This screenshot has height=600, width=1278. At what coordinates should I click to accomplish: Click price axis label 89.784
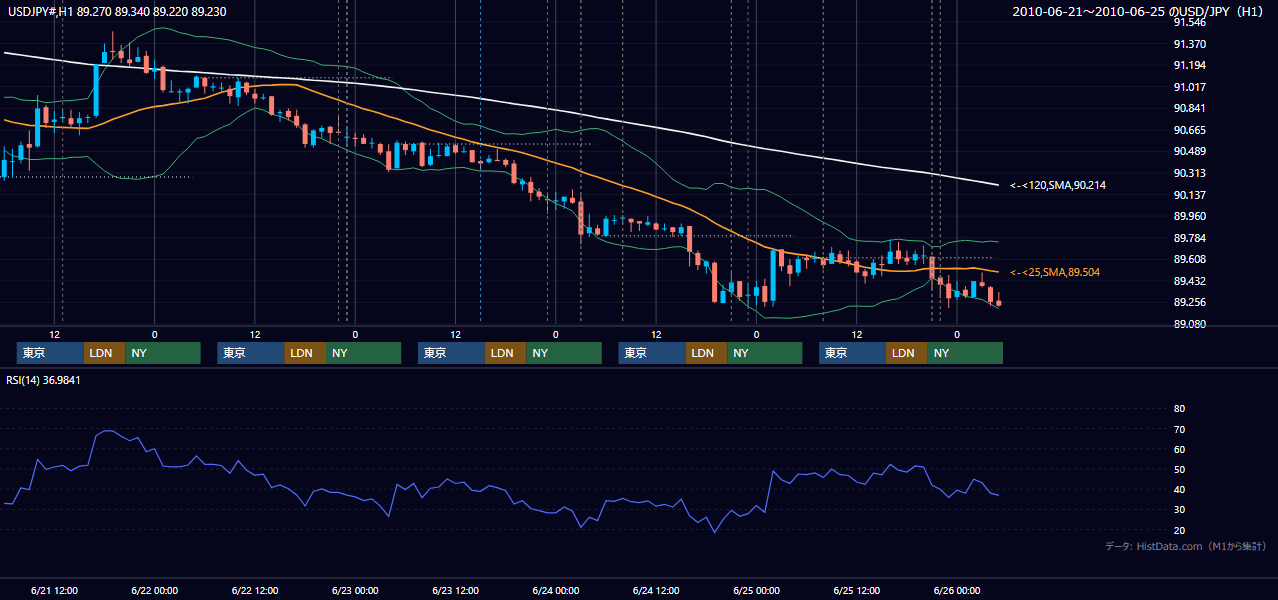(x=1190, y=238)
